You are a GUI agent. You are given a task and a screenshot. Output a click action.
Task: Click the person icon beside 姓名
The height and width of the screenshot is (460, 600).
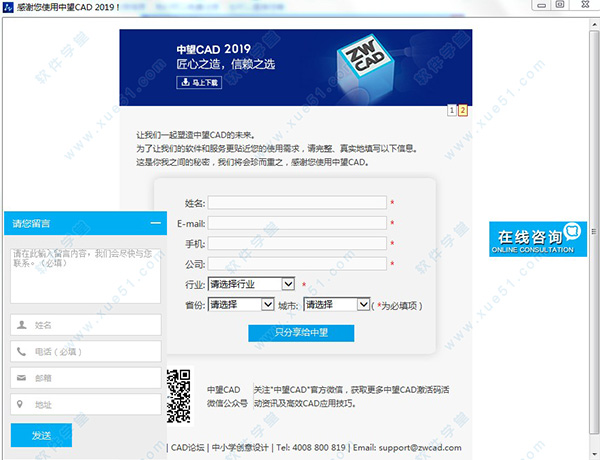tap(21, 325)
